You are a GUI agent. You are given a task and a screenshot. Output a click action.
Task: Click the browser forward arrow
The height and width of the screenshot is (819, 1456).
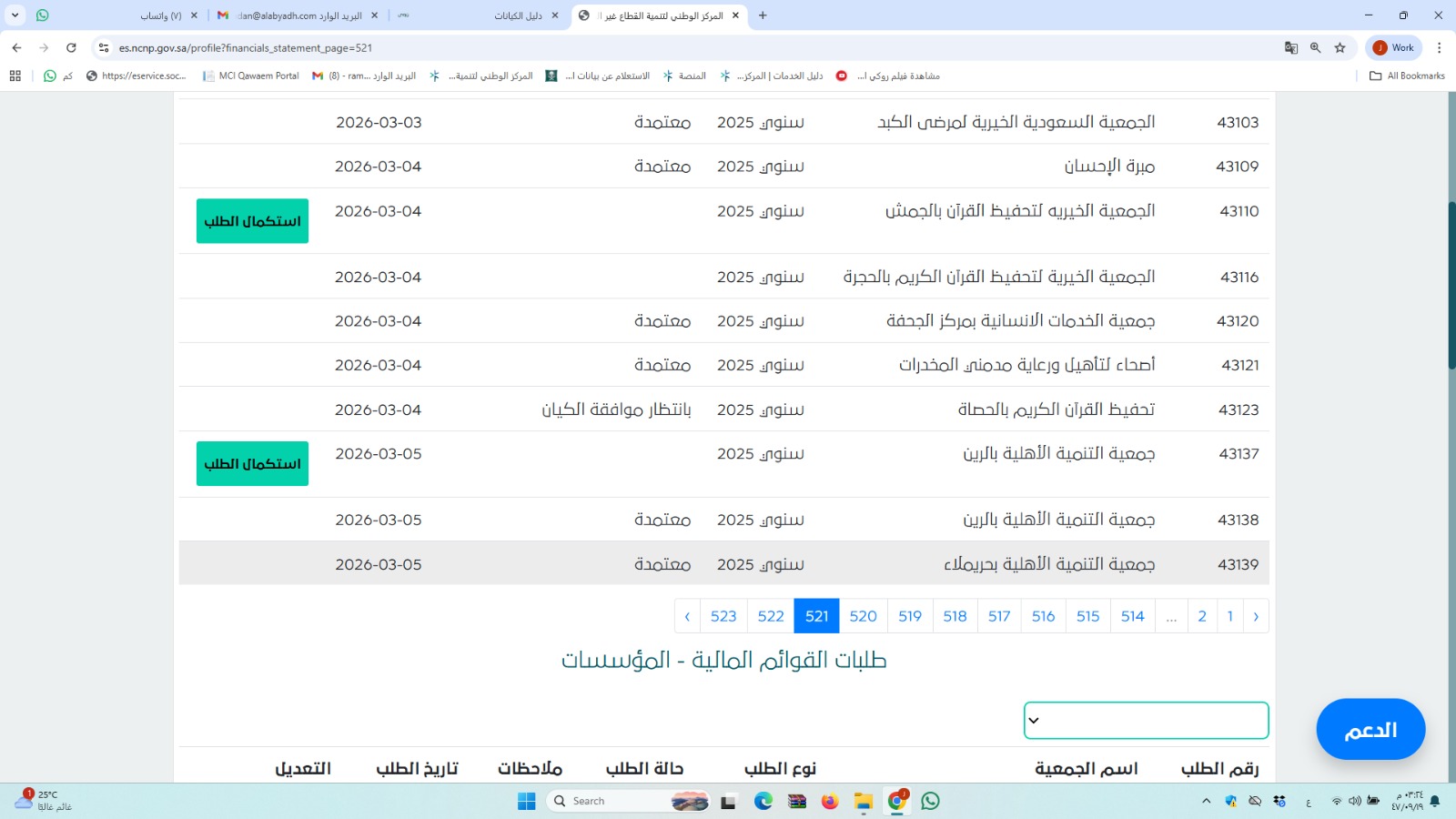coord(44,47)
